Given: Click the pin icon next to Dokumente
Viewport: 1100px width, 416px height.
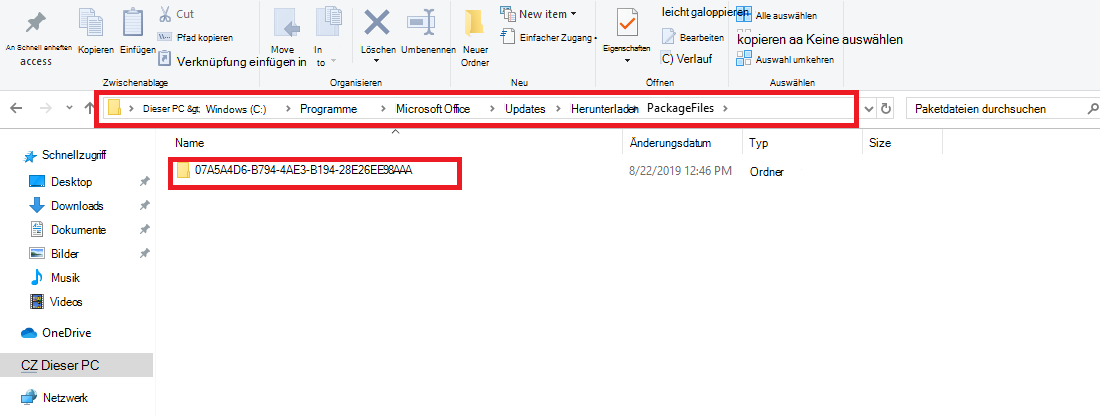Looking at the screenshot, I should (x=145, y=229).
